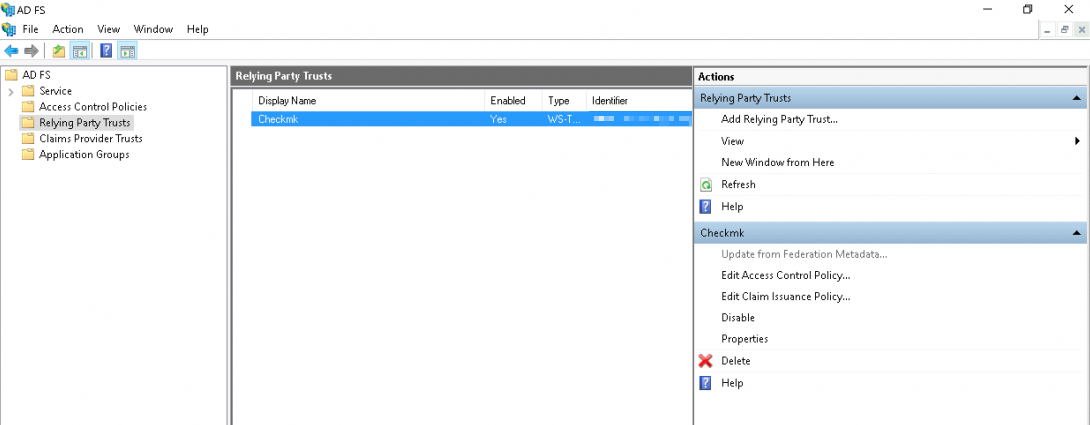Minimize the AD FS main window
This screenshot has height=425, width=1090.
pyautogui.click(x=987, y=9)
